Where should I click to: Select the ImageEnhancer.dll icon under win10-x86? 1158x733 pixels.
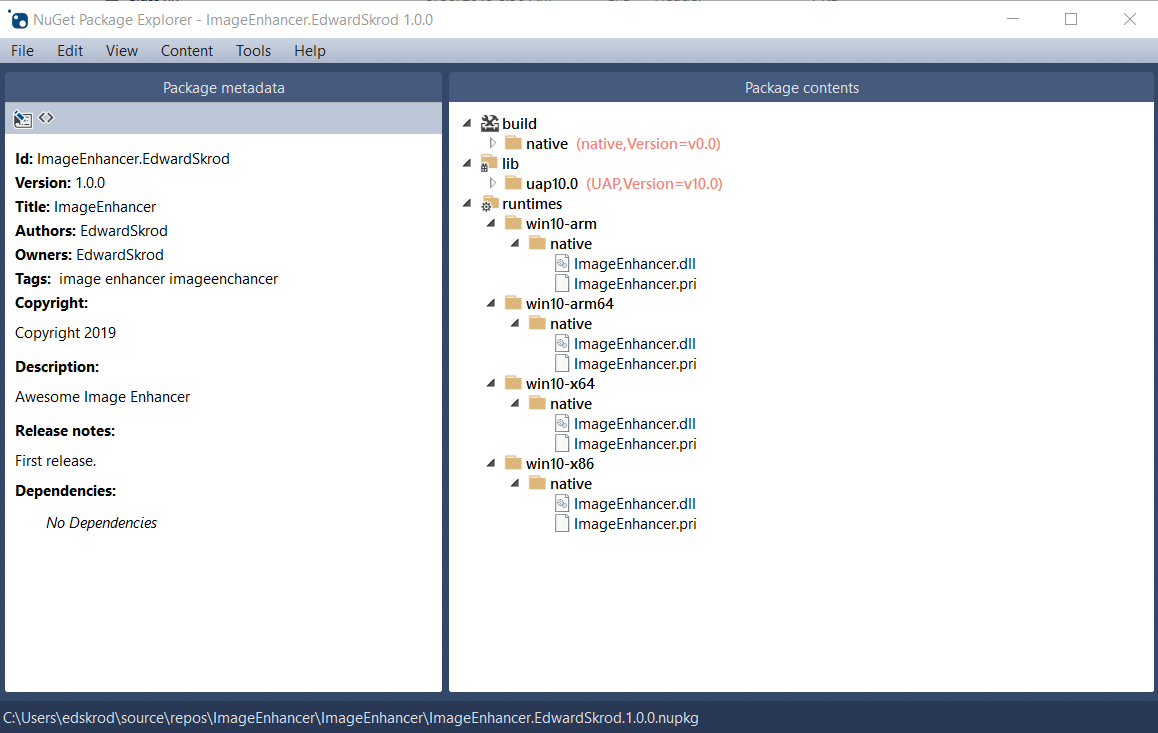pos(562,503)
